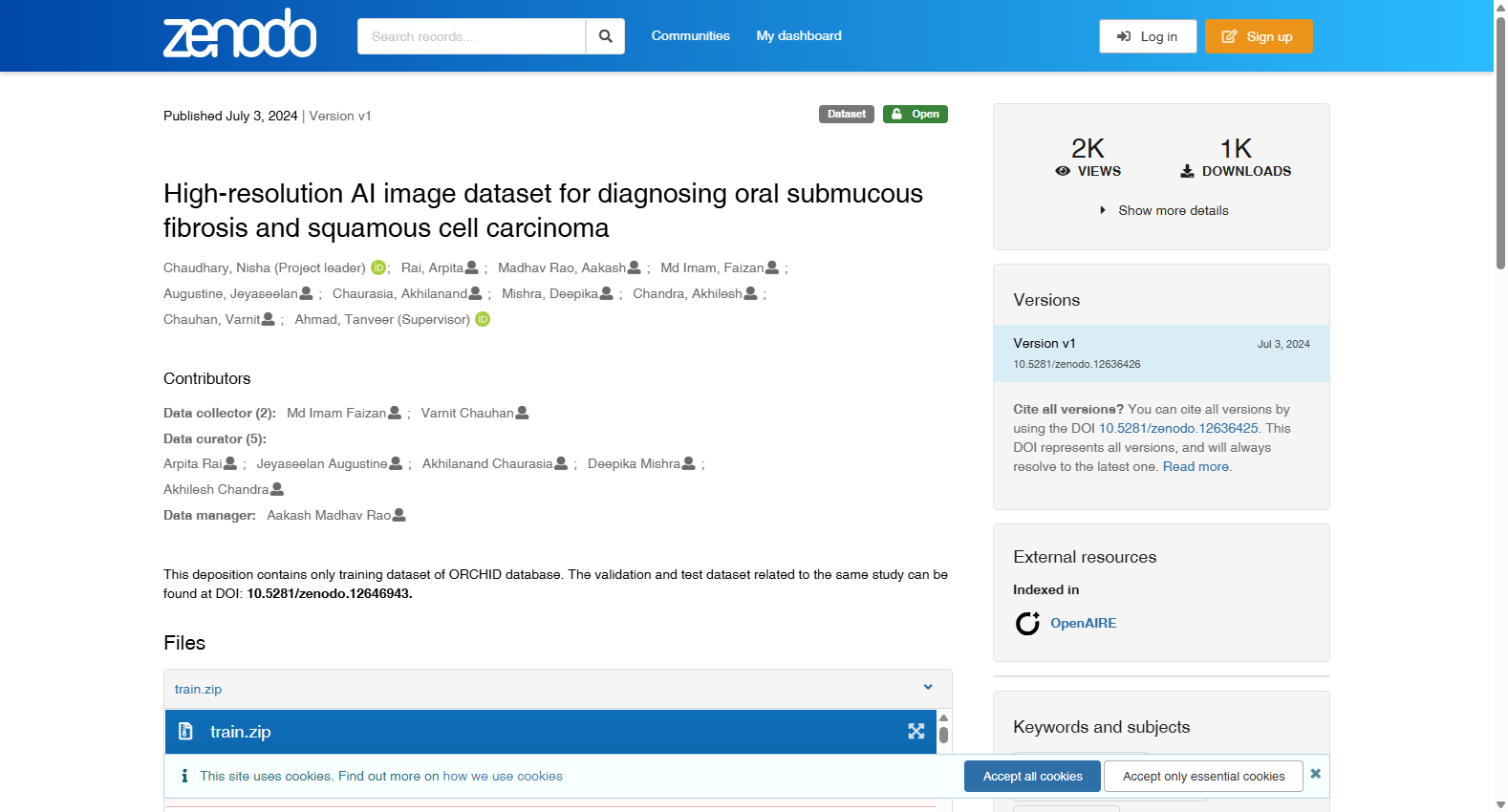Open the Read more link about versions
This screenshot has width=1508, height=812.
1196,466
